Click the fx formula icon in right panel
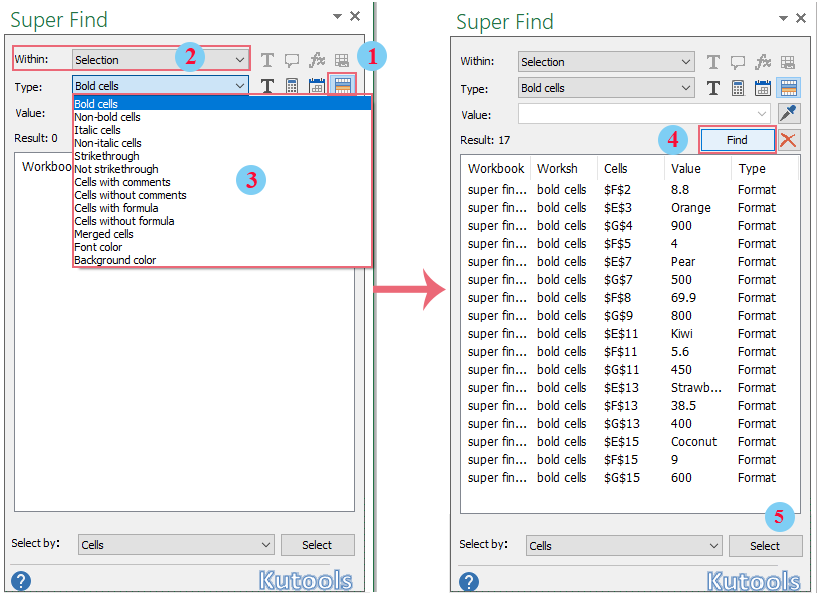Viewport: 818px width, 593px height. click(763, 62)
